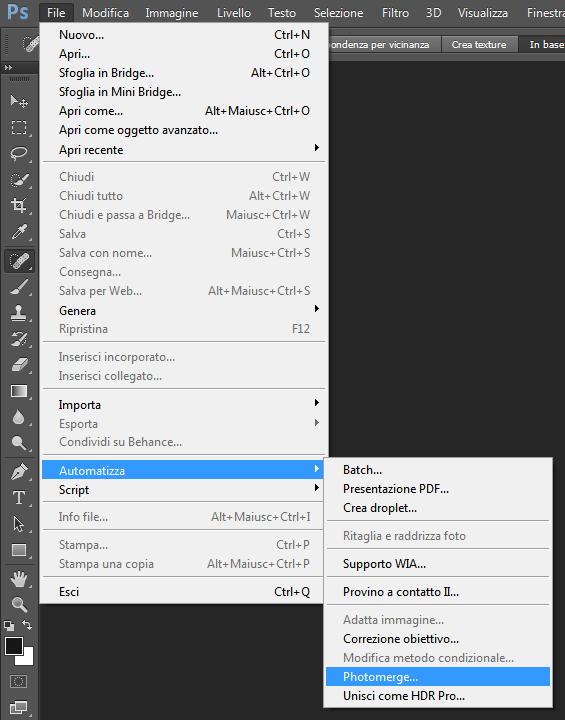This screenshot has width=565, height=720.
Task: Select Provino a contatto II...
Action: tap(438, 591)
